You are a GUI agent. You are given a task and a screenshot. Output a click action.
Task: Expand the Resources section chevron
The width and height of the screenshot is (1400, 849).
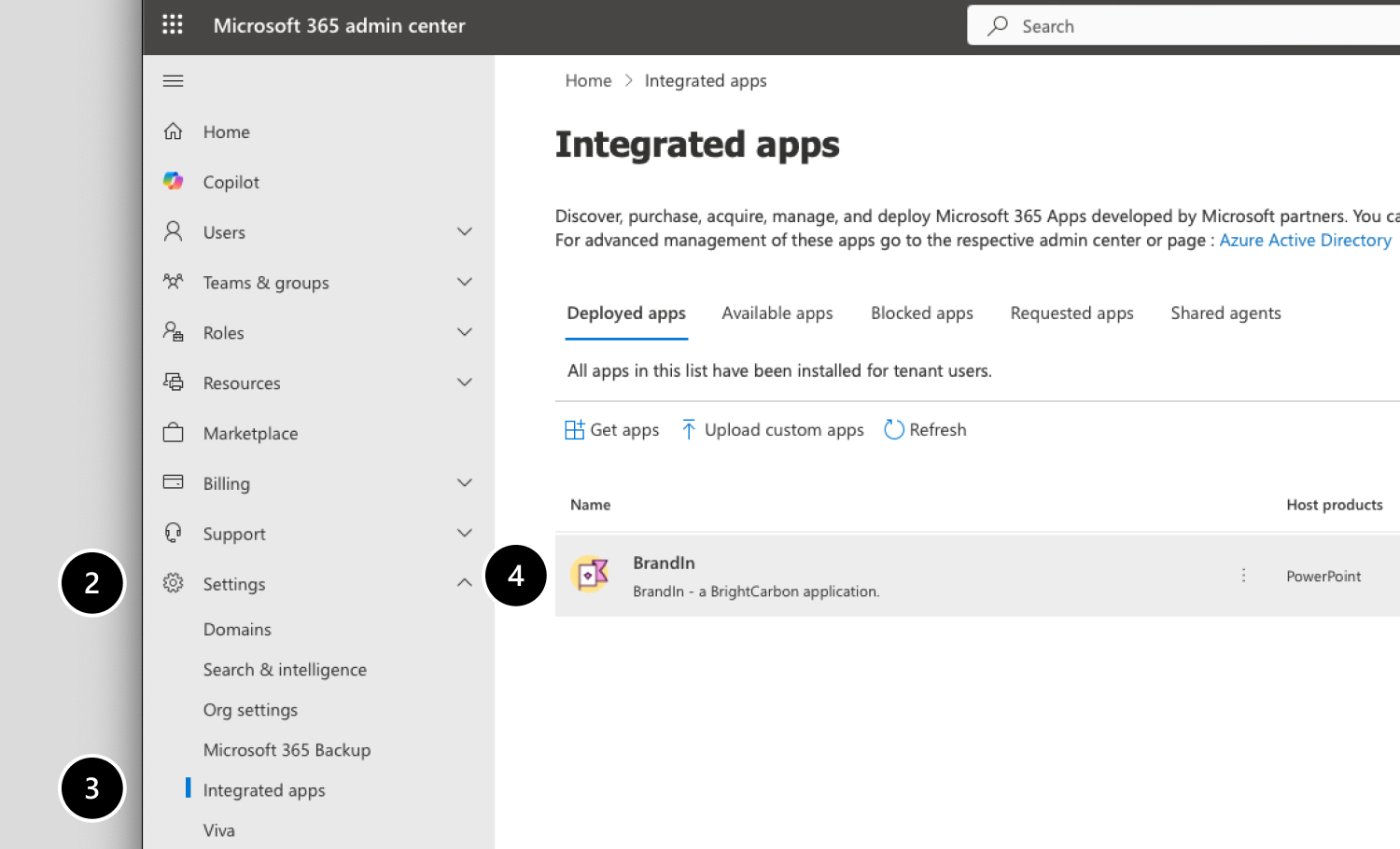[464, 383]
